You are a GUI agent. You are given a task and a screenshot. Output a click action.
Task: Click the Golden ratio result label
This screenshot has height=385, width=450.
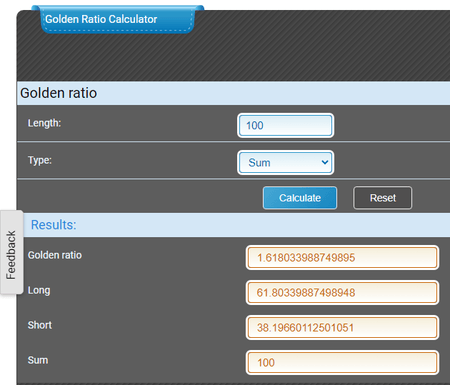(55, 255)
